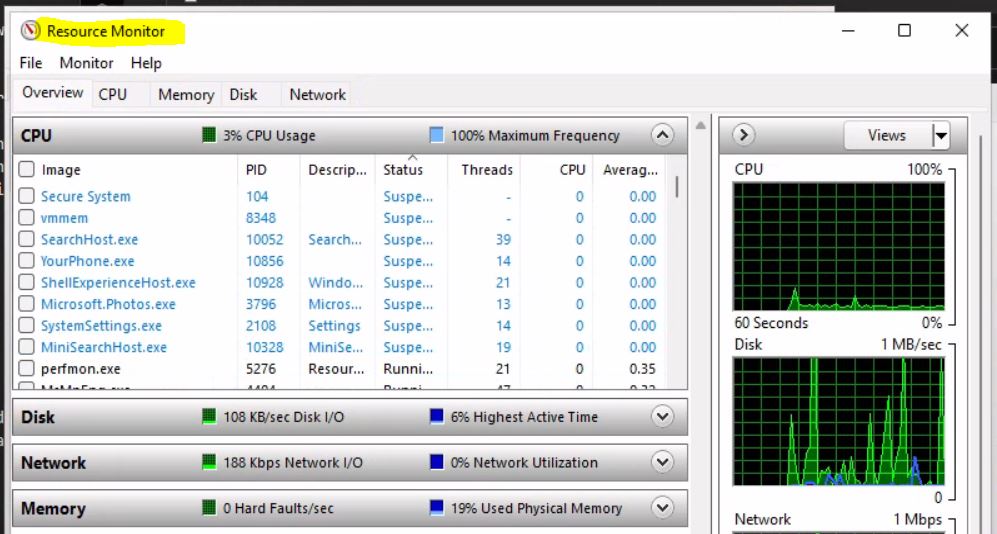Select the perfmon.exe process name
997x534 pixels.
click(81, 369)
